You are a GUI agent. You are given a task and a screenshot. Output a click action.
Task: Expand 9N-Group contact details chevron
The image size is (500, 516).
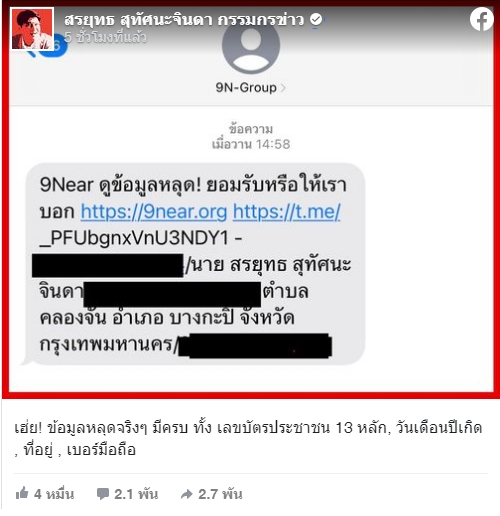(283, 88)
